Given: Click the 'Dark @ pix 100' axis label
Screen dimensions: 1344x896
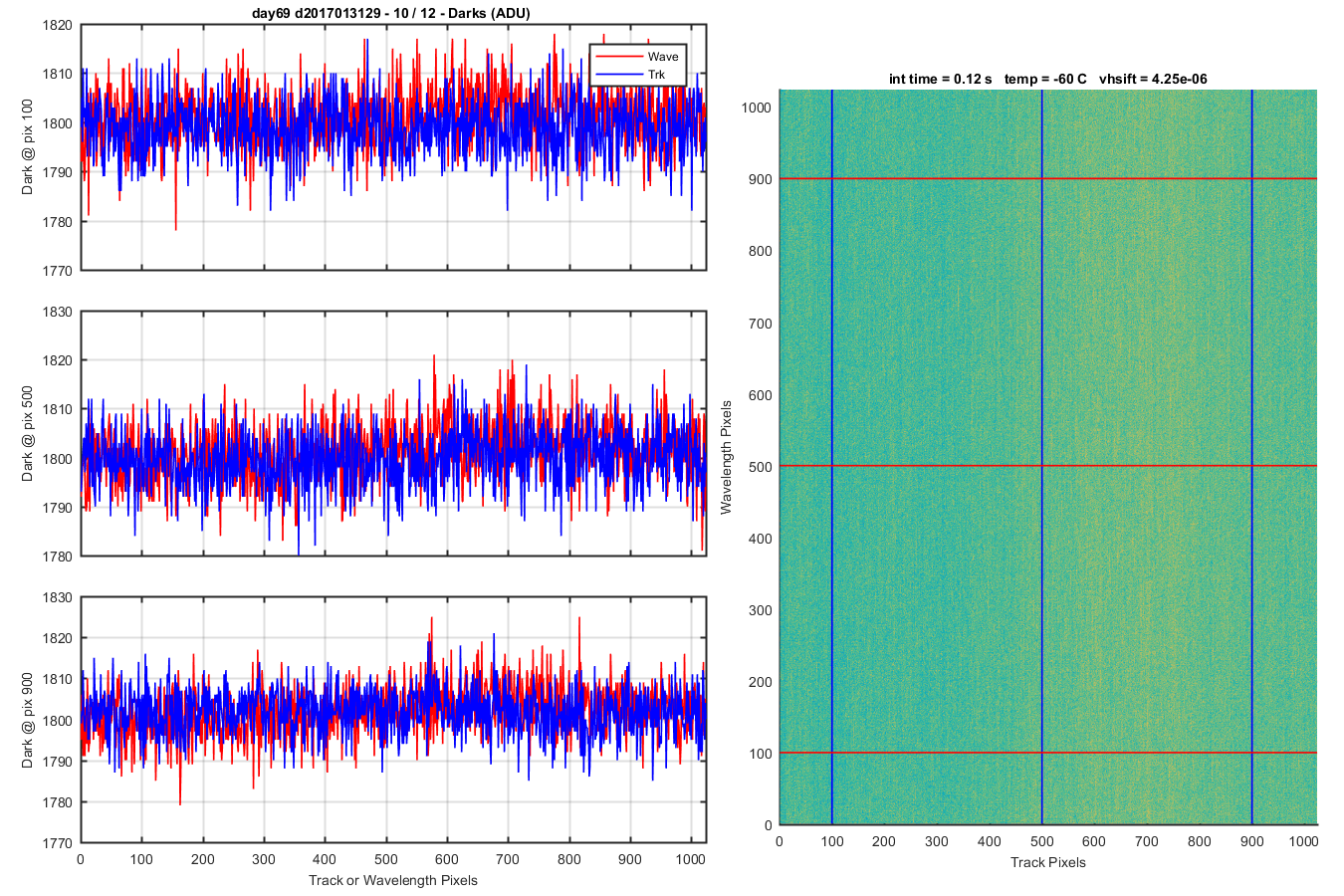Looking at the screenshot, I should (x=27, y=147).
